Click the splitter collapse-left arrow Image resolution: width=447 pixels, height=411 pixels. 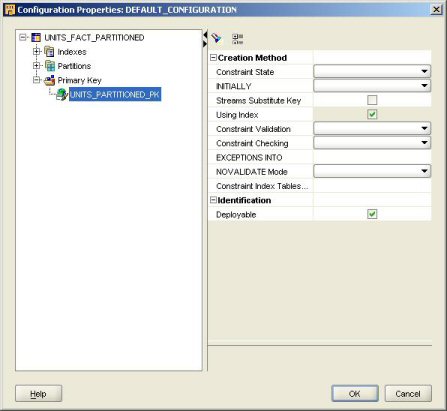click(205, 35)
